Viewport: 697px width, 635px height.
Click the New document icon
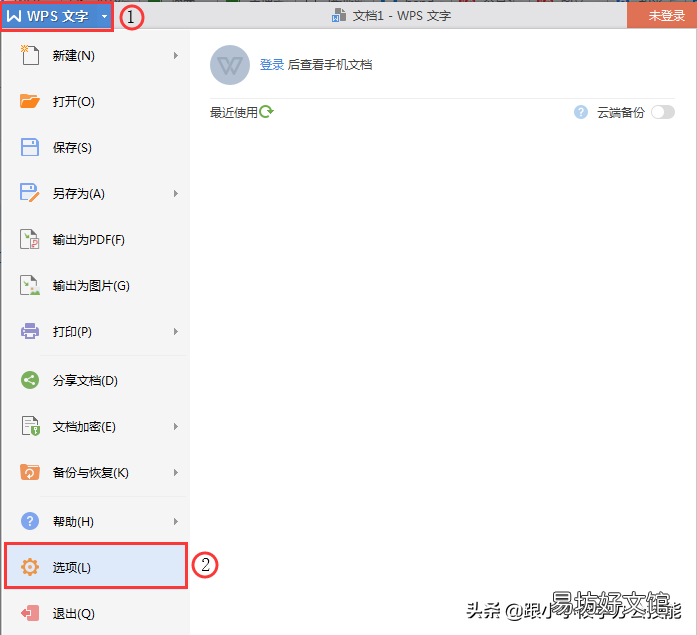30,56
